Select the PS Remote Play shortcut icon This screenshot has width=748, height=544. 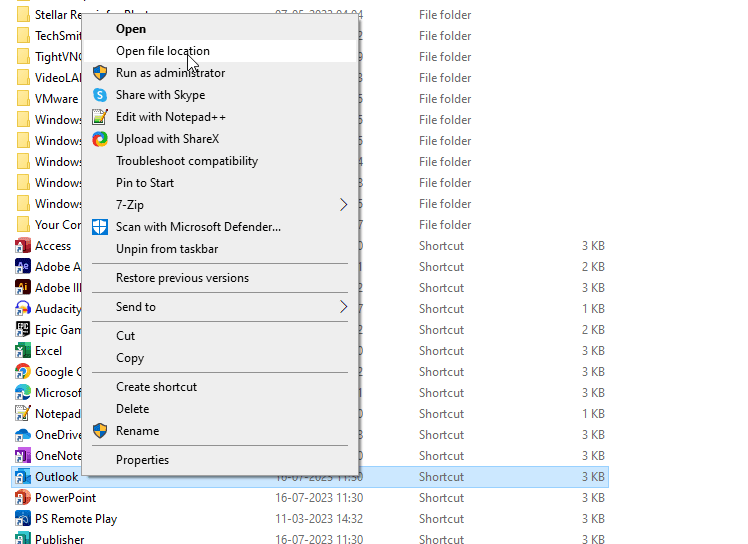[22, 519]
